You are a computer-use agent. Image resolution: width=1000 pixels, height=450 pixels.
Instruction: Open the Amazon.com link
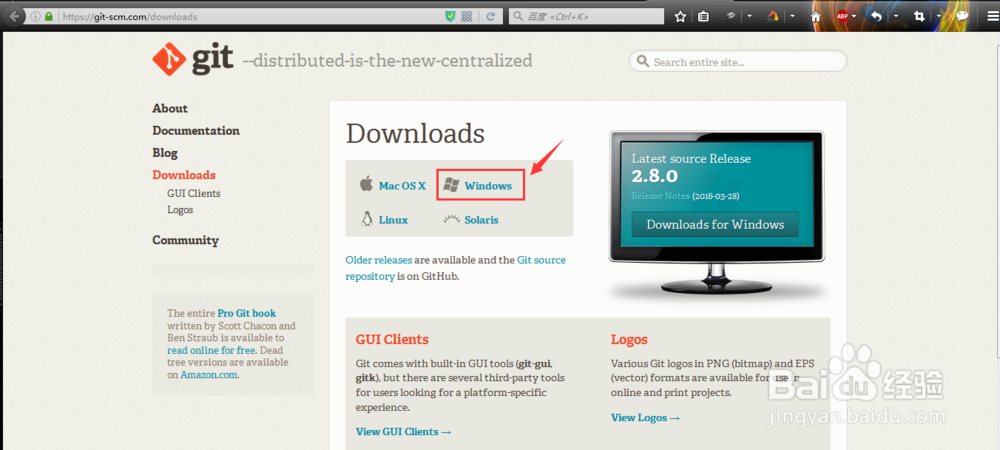coord(210,375)
